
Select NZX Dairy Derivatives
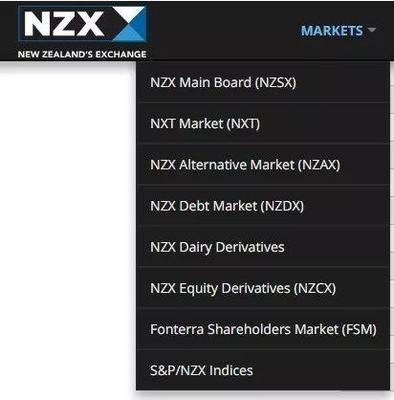coord(263,247)
